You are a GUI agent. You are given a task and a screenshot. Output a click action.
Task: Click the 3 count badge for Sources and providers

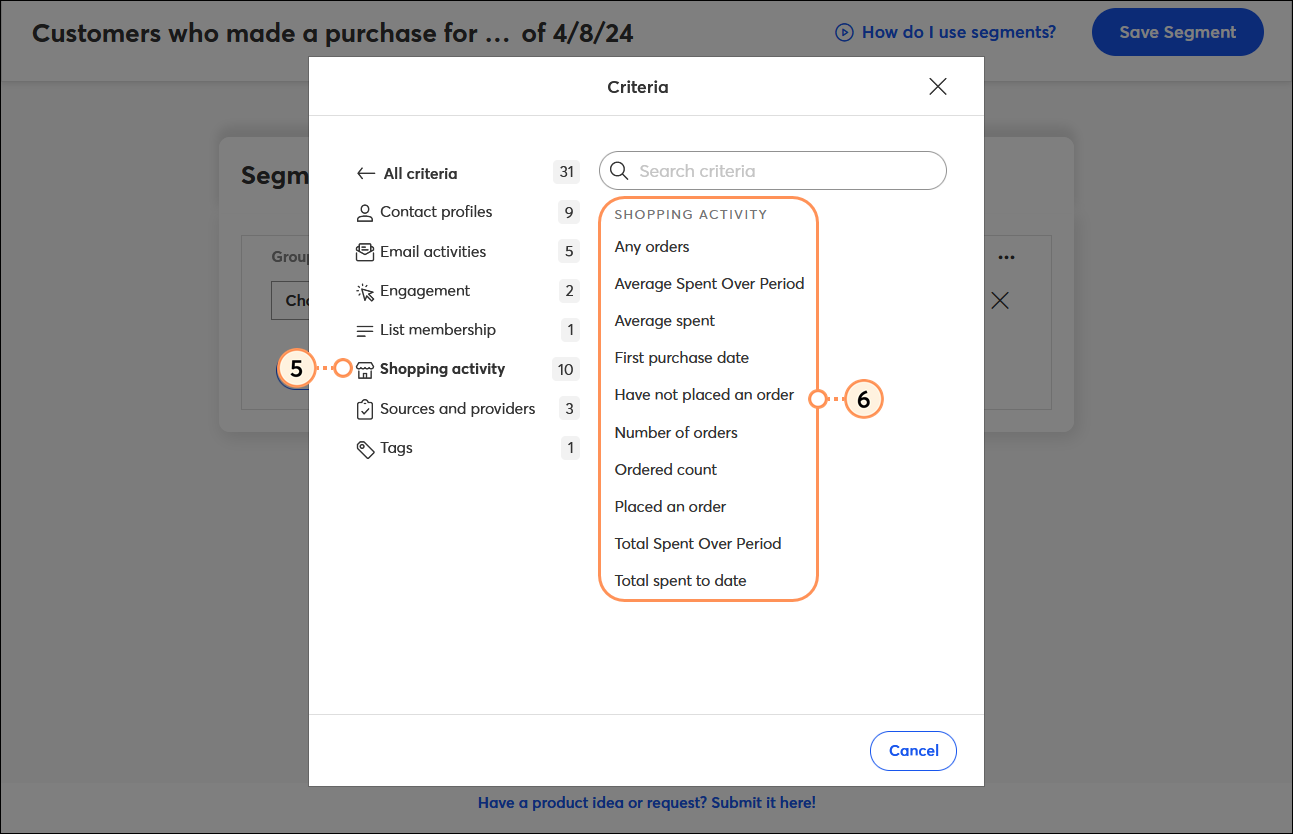(569, 409)
